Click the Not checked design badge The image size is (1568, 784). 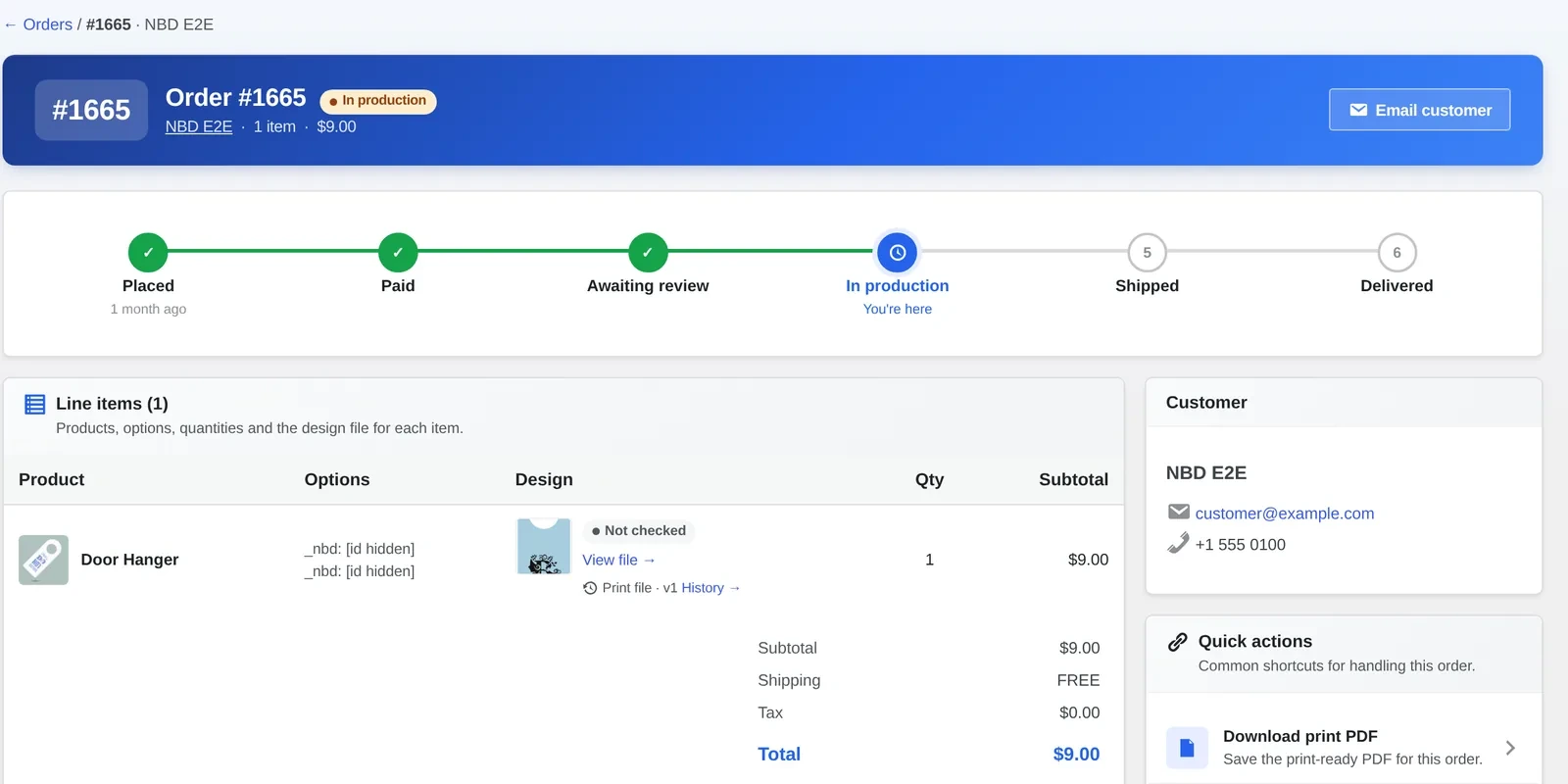639,530
